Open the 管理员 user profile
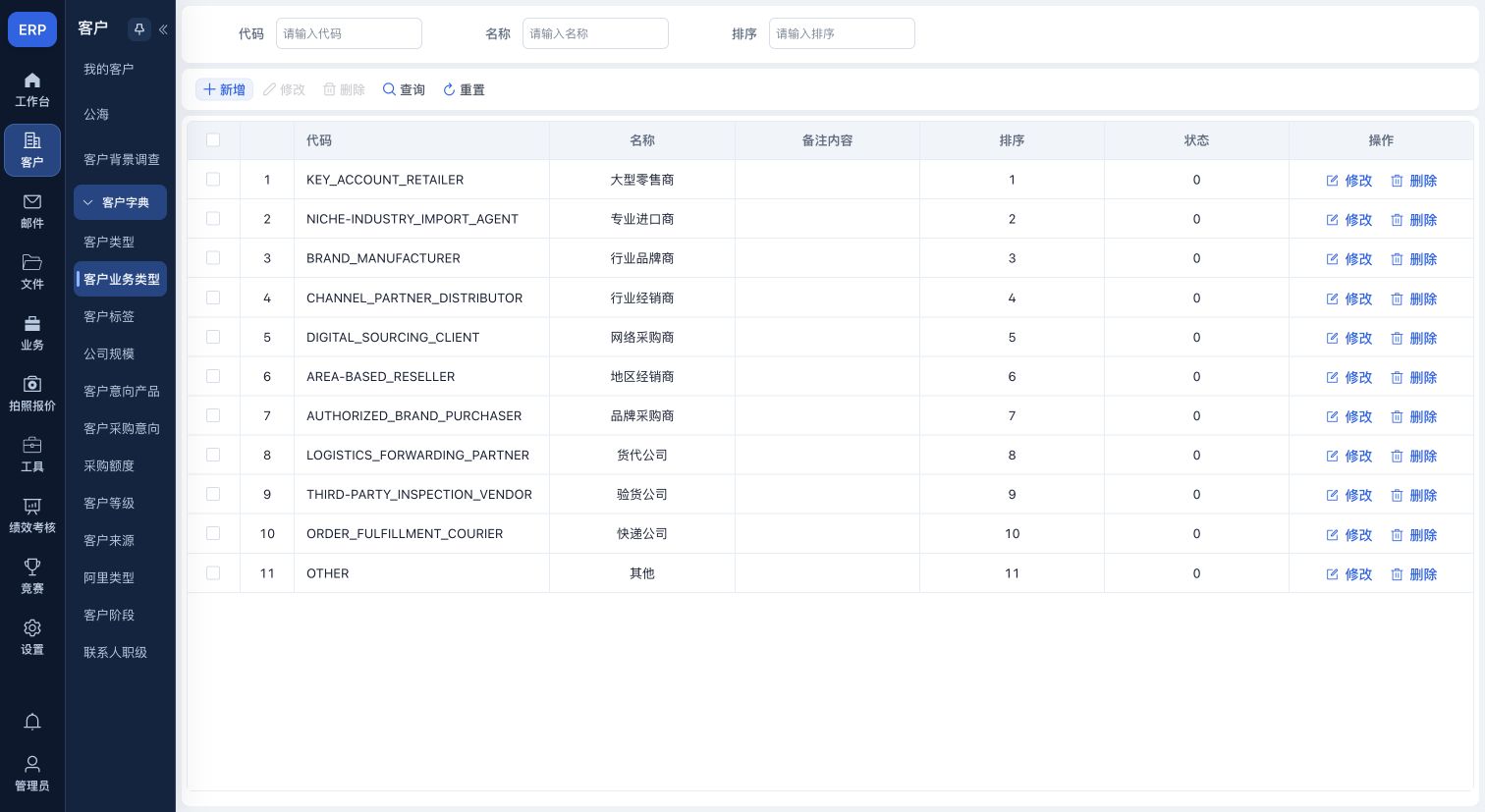Screen dimensions: 1485x812 [32, 774]
